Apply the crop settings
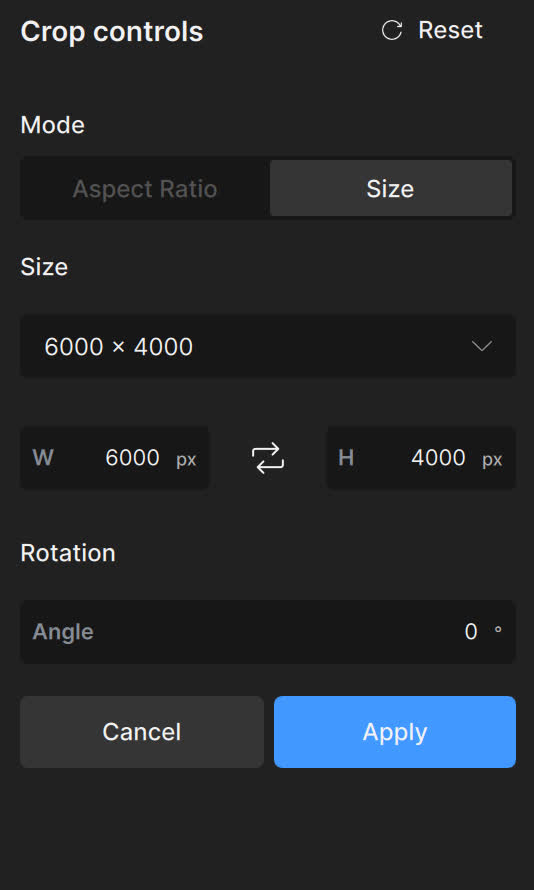The width and height of the screenshot is (534, 890). [395, 732]
